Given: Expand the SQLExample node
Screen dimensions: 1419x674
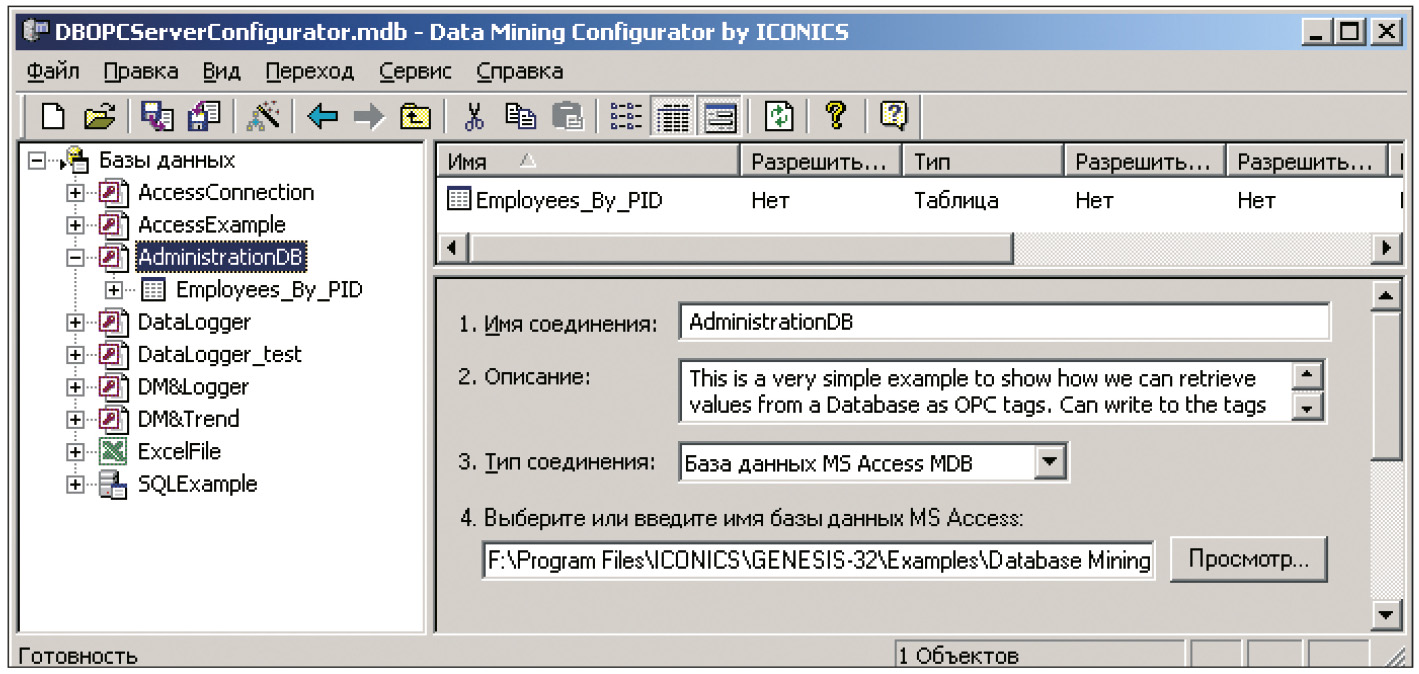Looking at the screenshot, I should tap(74, 485).
